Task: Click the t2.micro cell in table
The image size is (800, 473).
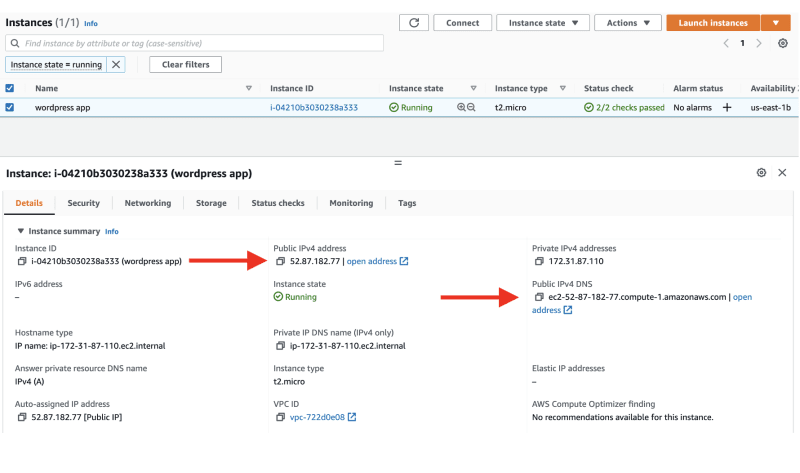Action: (510, 108)
